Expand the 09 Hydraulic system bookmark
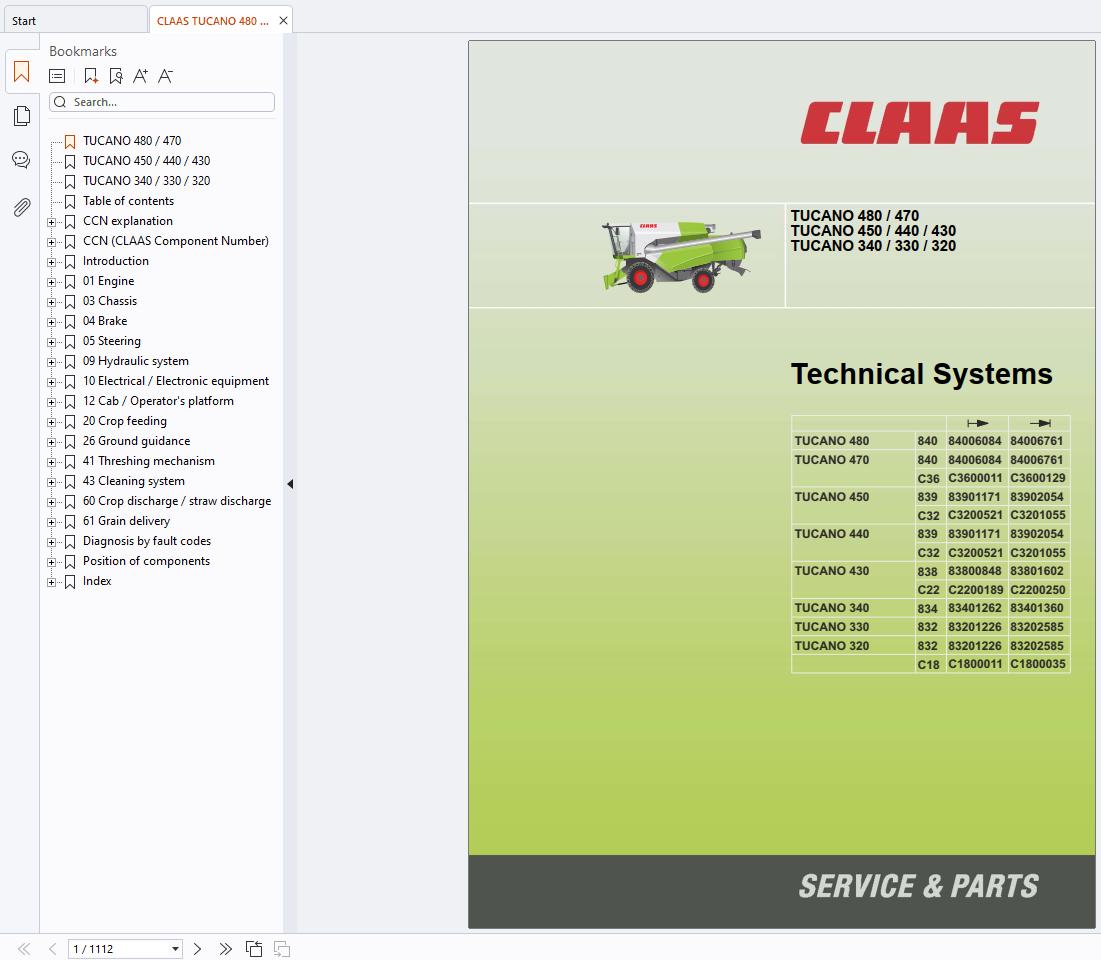This screenshot has height=960, width=1101. pyautogui.click(x=51, y=362)
